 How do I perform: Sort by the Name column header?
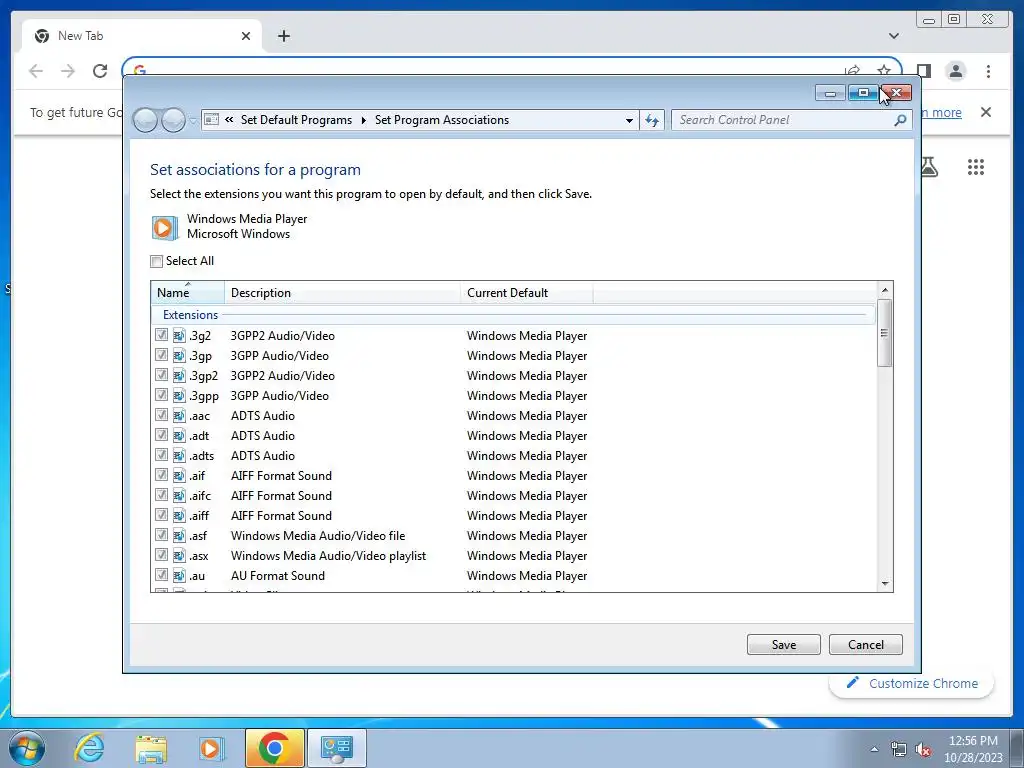pos(188,293)
